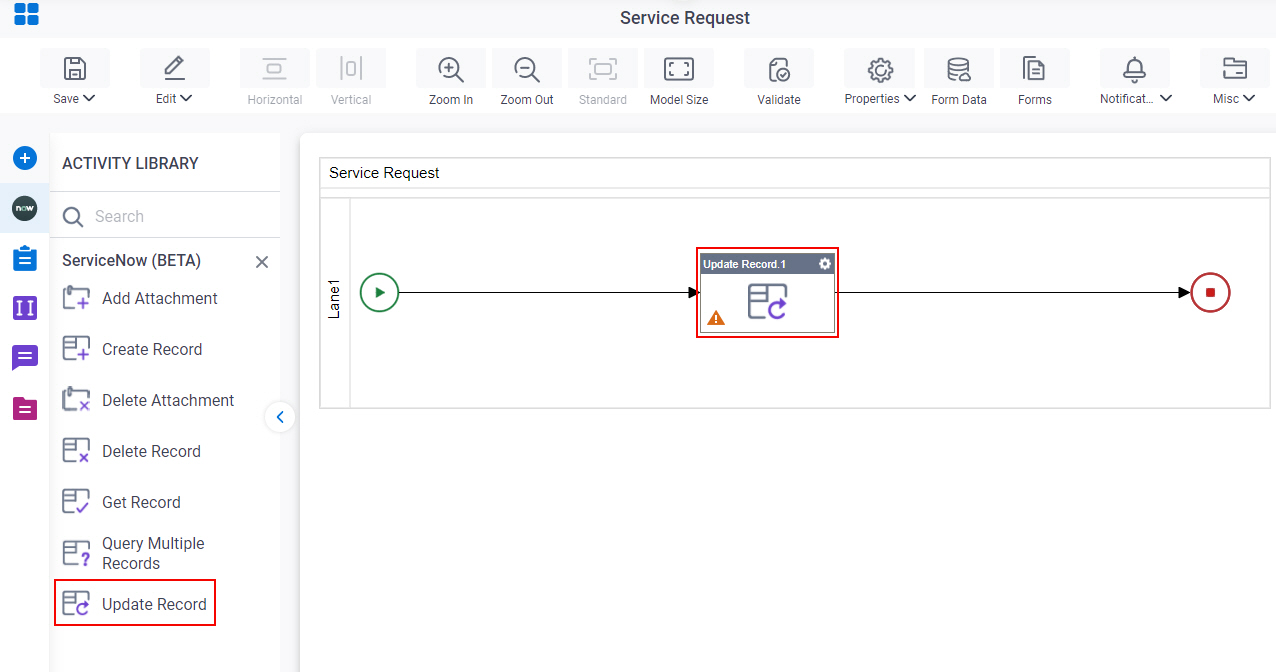Click the ACTIVITY LIBRARY heading
Image resolution: width=1276 pixels, height=672 pixels.
[130, 163]
